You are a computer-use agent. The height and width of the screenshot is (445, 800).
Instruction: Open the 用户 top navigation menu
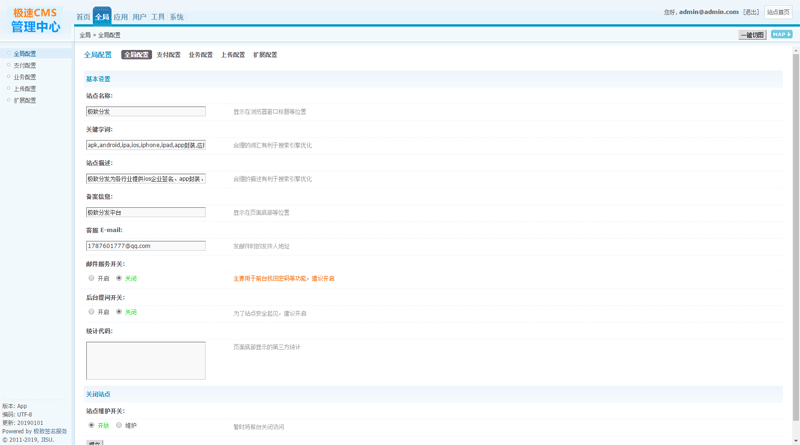(139, 17)
